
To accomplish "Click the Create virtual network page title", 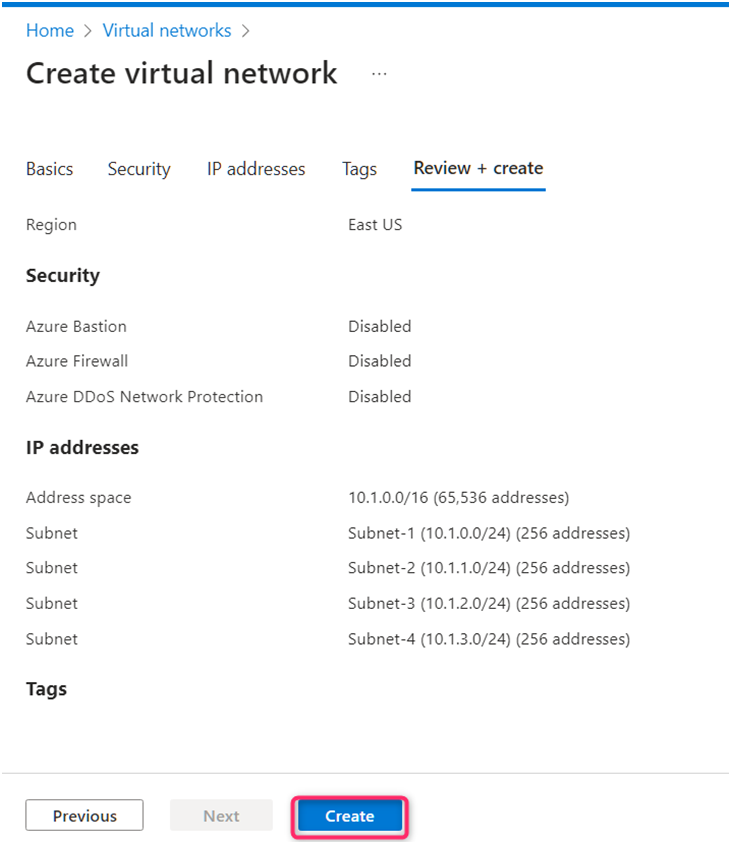I will 181,74.
